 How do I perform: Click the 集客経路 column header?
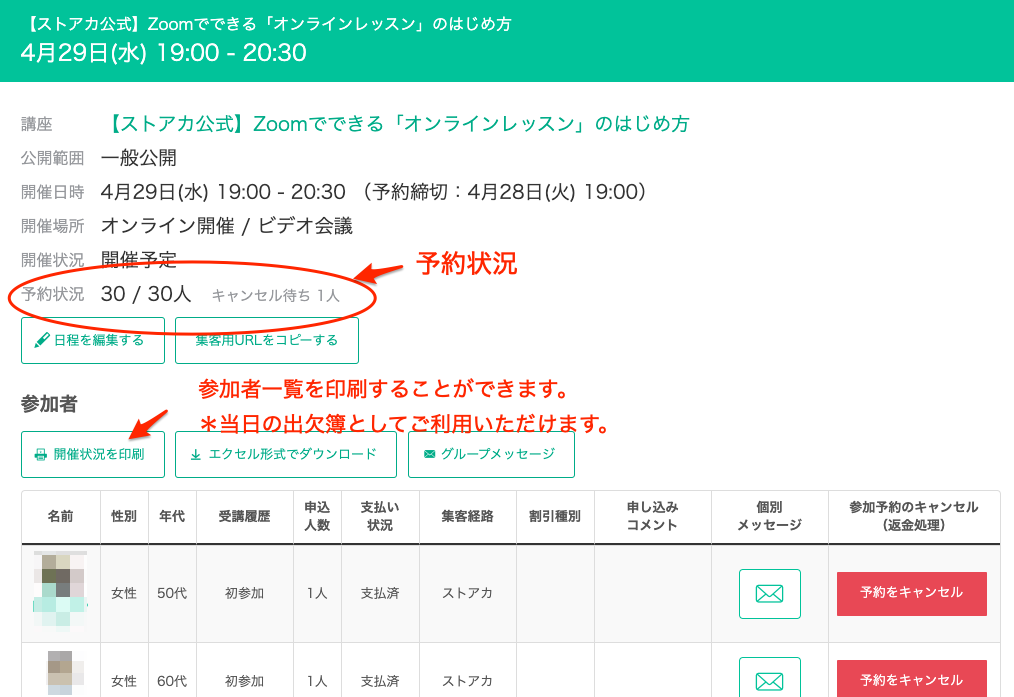tap(468, 516)
